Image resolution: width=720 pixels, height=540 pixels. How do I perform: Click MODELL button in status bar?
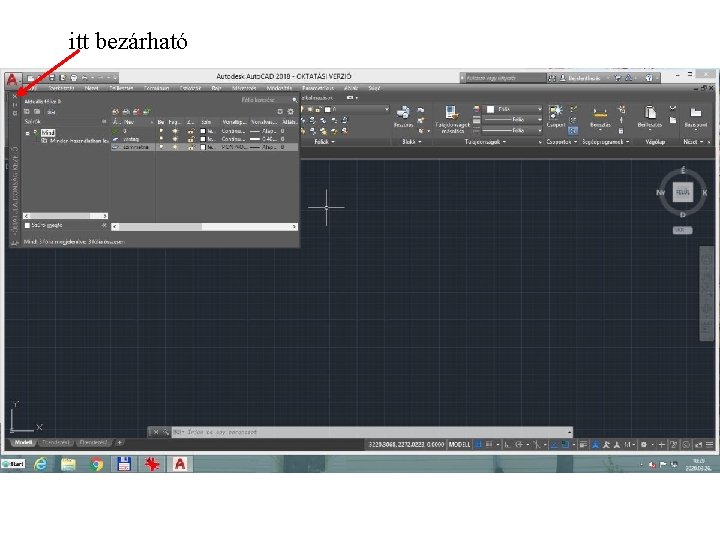[x=459, y=444]
